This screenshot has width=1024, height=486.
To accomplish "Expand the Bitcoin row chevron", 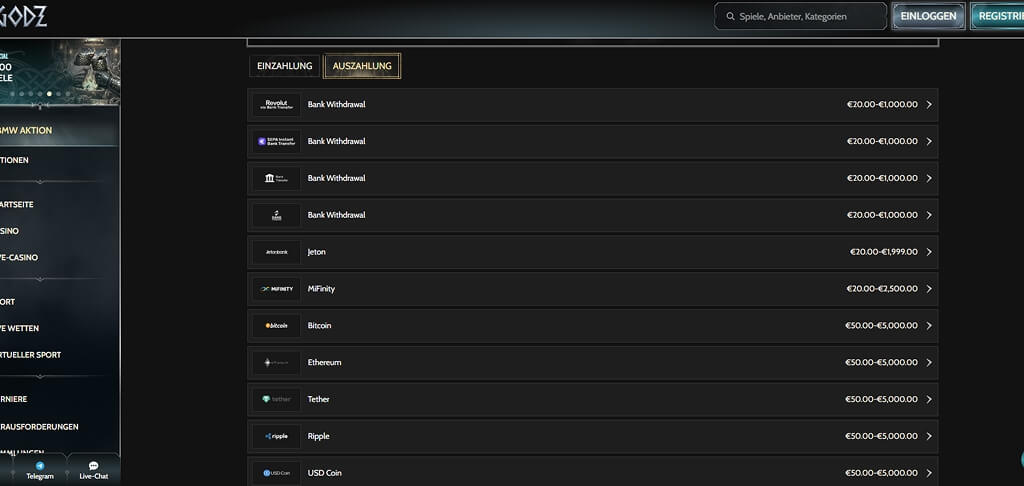I will pyautogui.click(x=929, y=325).
